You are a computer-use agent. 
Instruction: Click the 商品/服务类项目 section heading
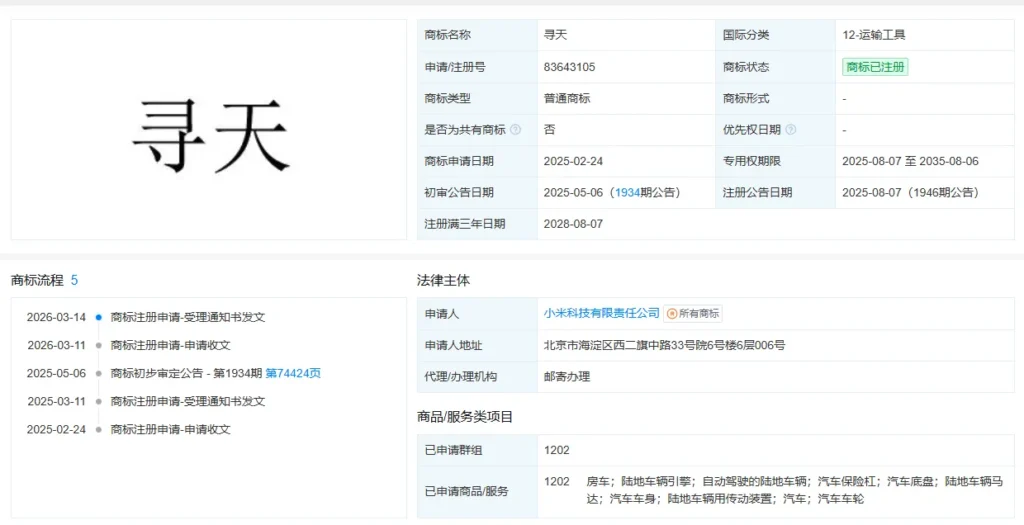click(x=465, y=417)
